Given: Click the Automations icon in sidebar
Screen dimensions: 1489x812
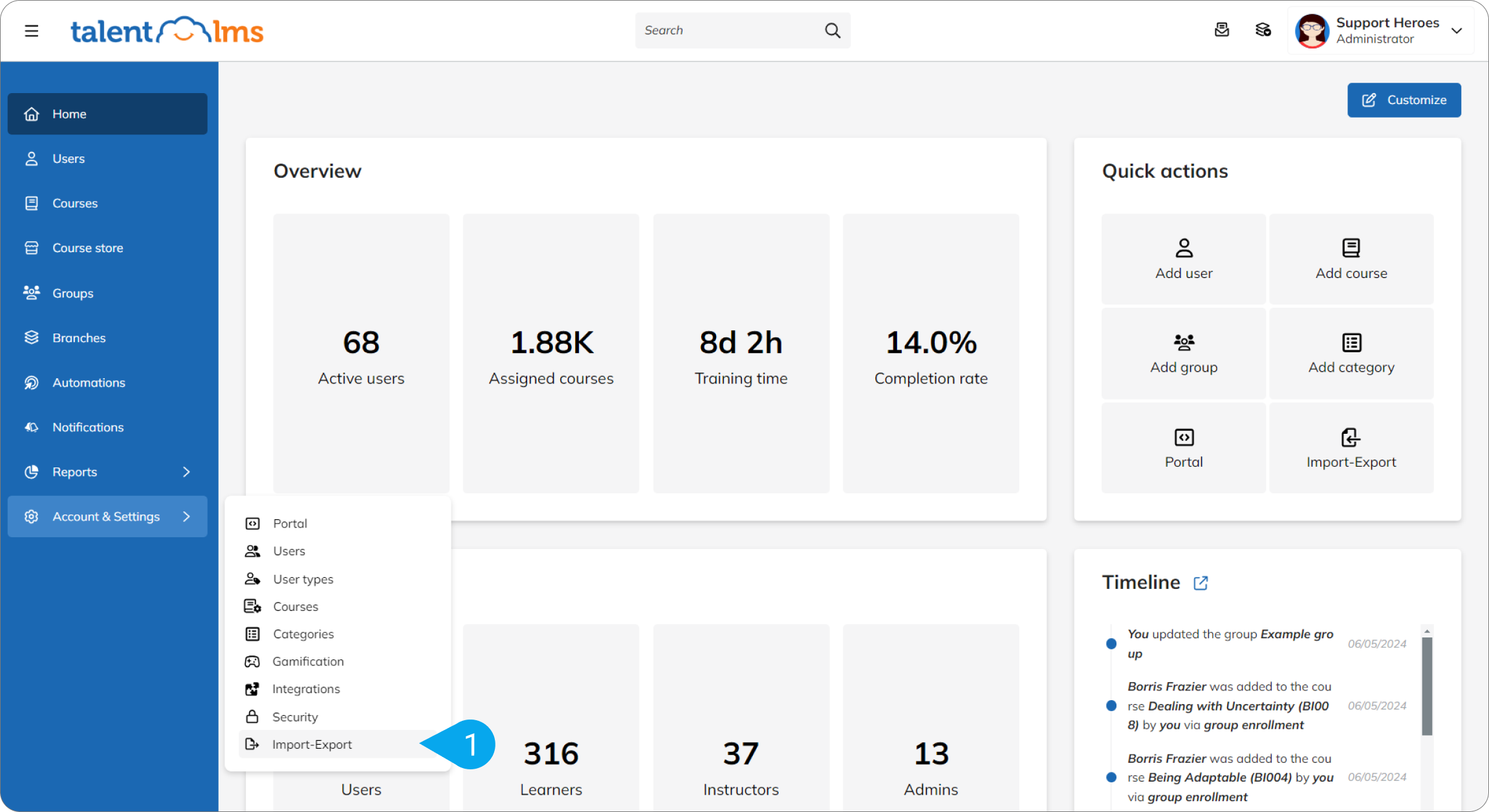Looking at the screenshot, I should click(x=31, y=382).
